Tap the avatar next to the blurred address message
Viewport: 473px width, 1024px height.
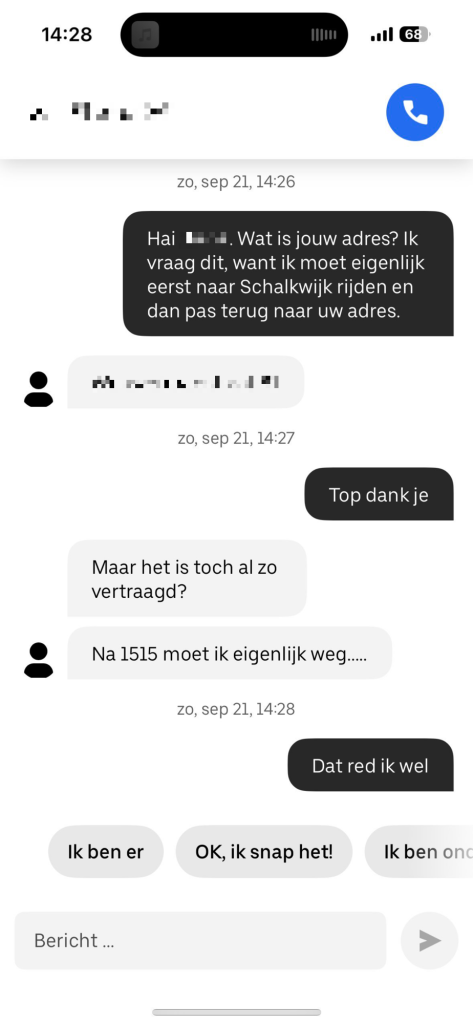[x=39, y=389]
